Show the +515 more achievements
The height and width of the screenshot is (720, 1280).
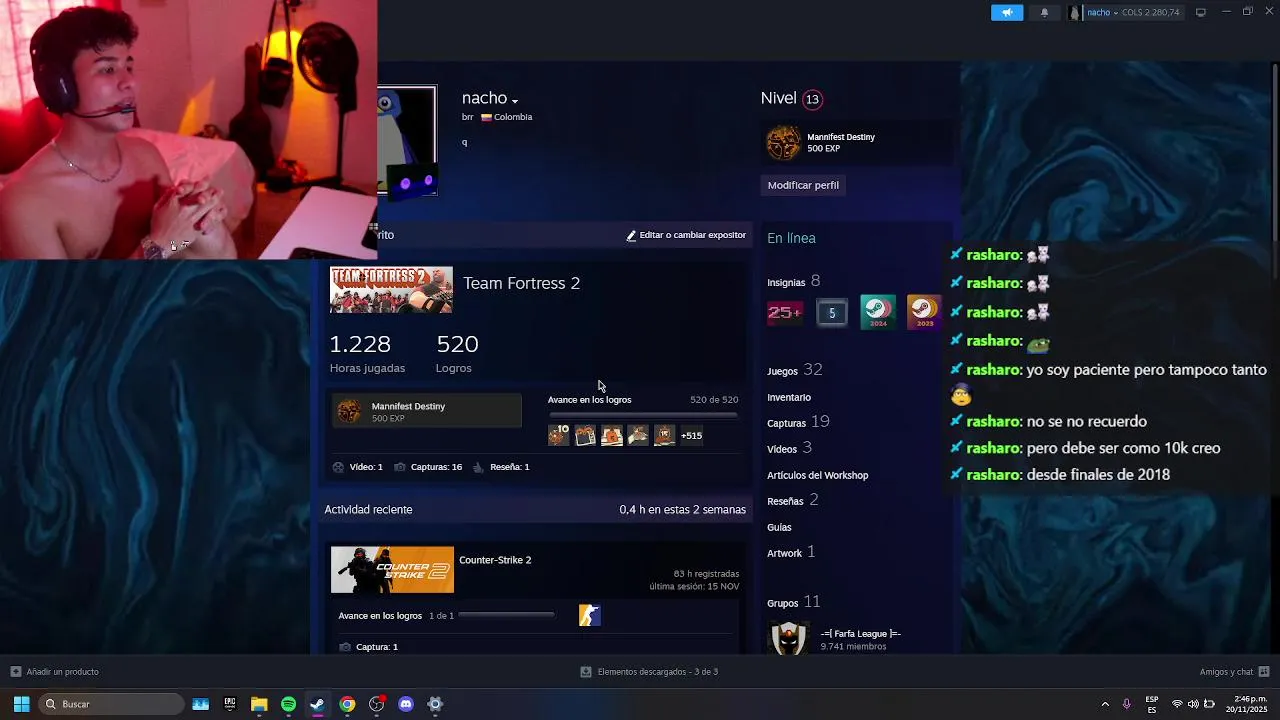pos(691,435)
